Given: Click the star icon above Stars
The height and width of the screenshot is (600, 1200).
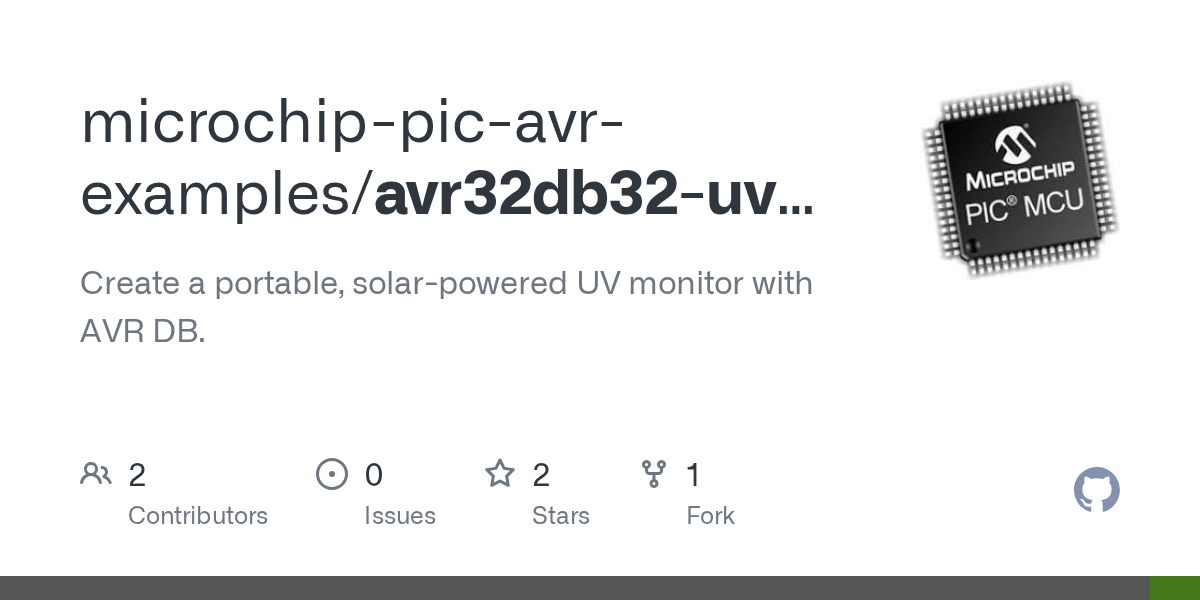Looking at the screenshot, I should [x=499, y=474].
